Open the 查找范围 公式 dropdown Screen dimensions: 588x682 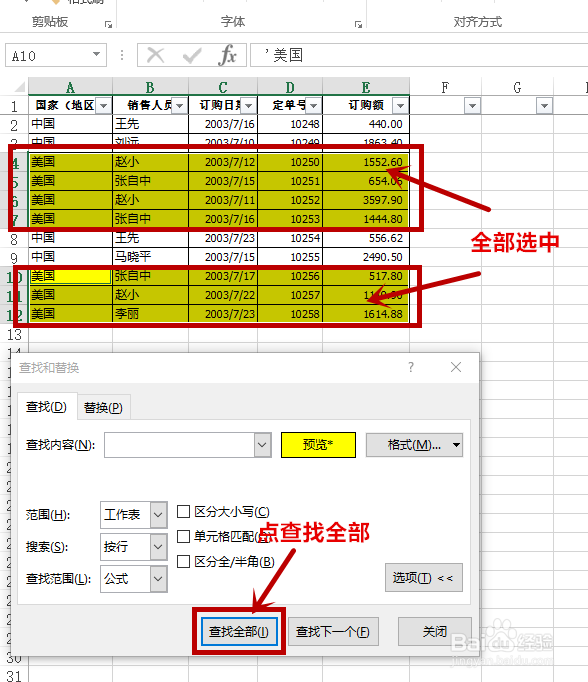point(158,578)
